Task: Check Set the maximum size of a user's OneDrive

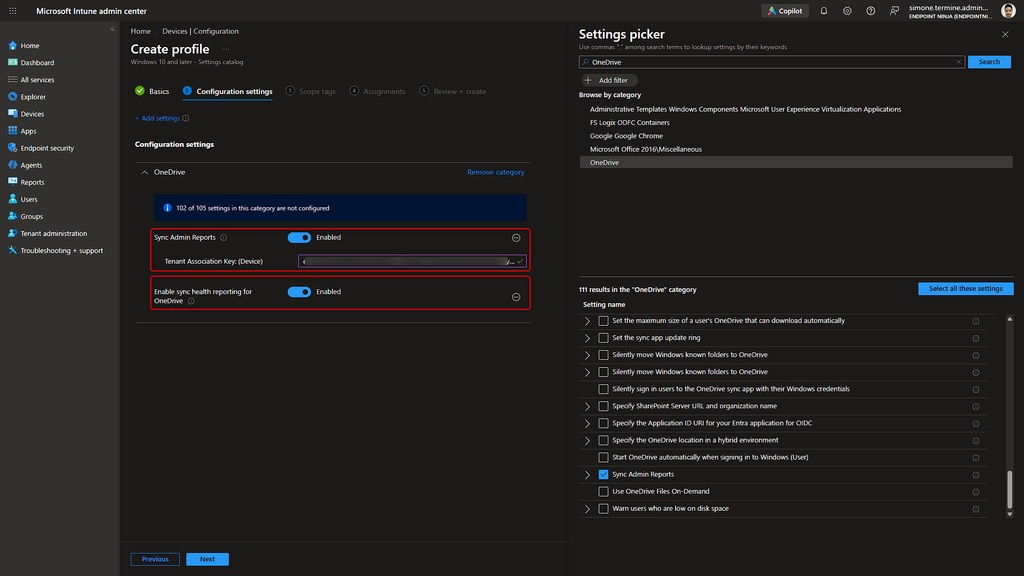Action: [603, 321]
